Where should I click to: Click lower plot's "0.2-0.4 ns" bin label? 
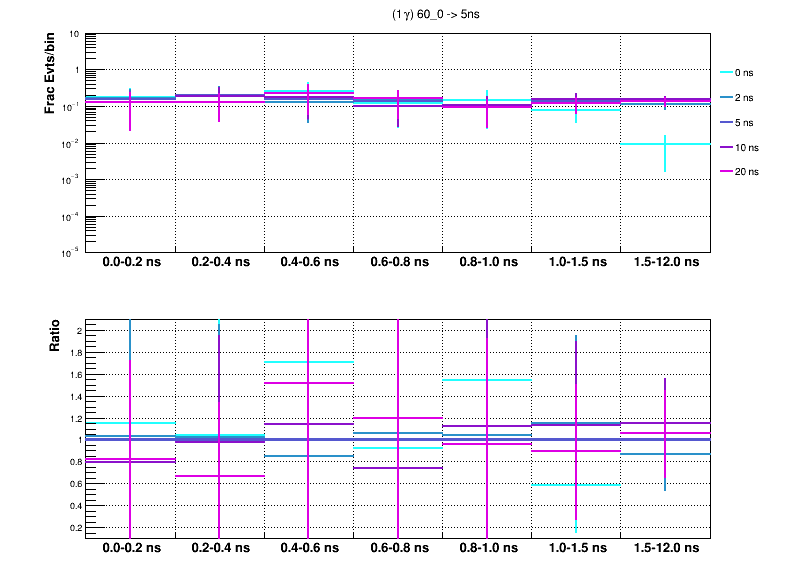(x=220, y=549)
